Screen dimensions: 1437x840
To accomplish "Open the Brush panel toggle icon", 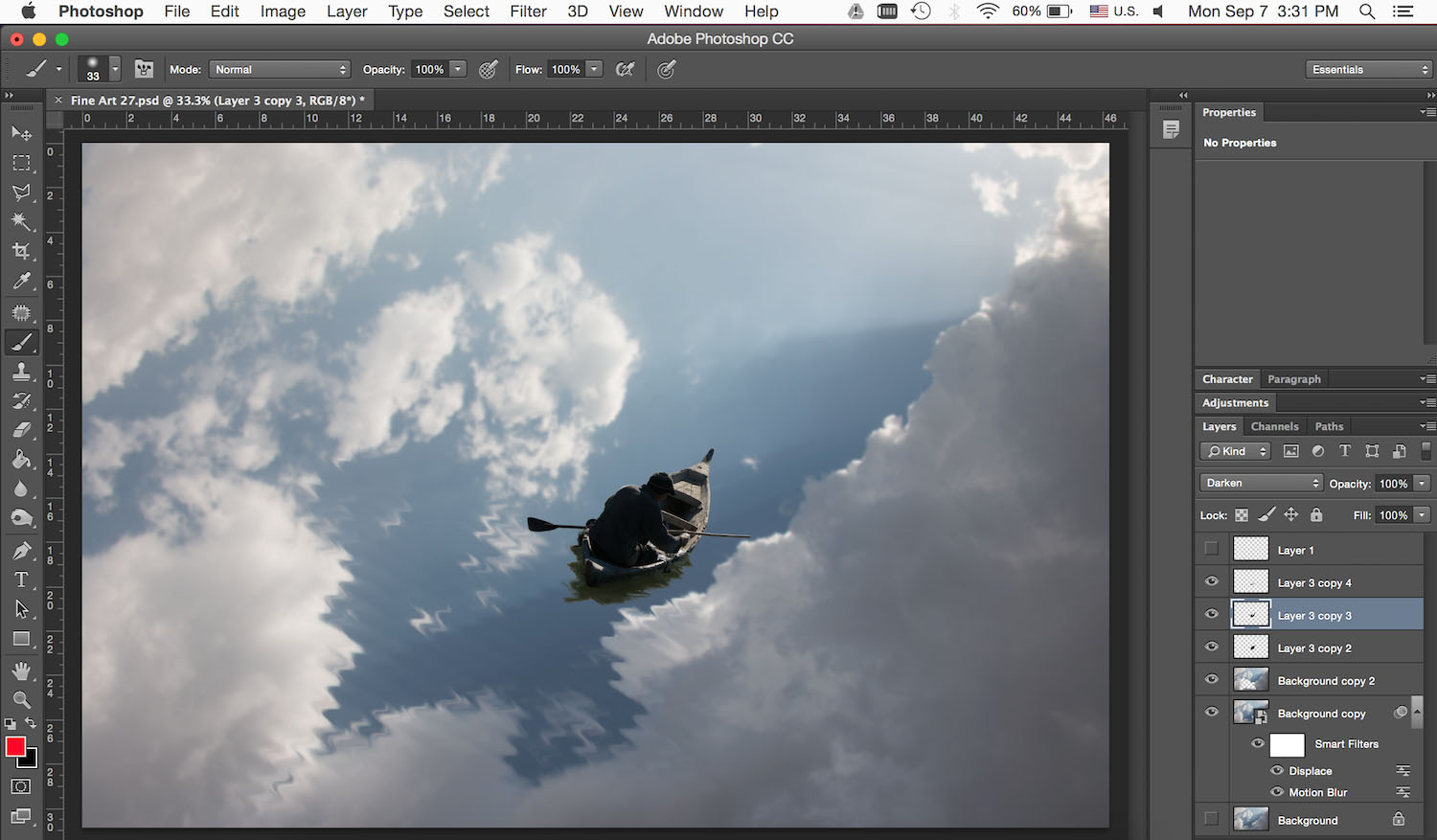I will click(x=144, y=69).
